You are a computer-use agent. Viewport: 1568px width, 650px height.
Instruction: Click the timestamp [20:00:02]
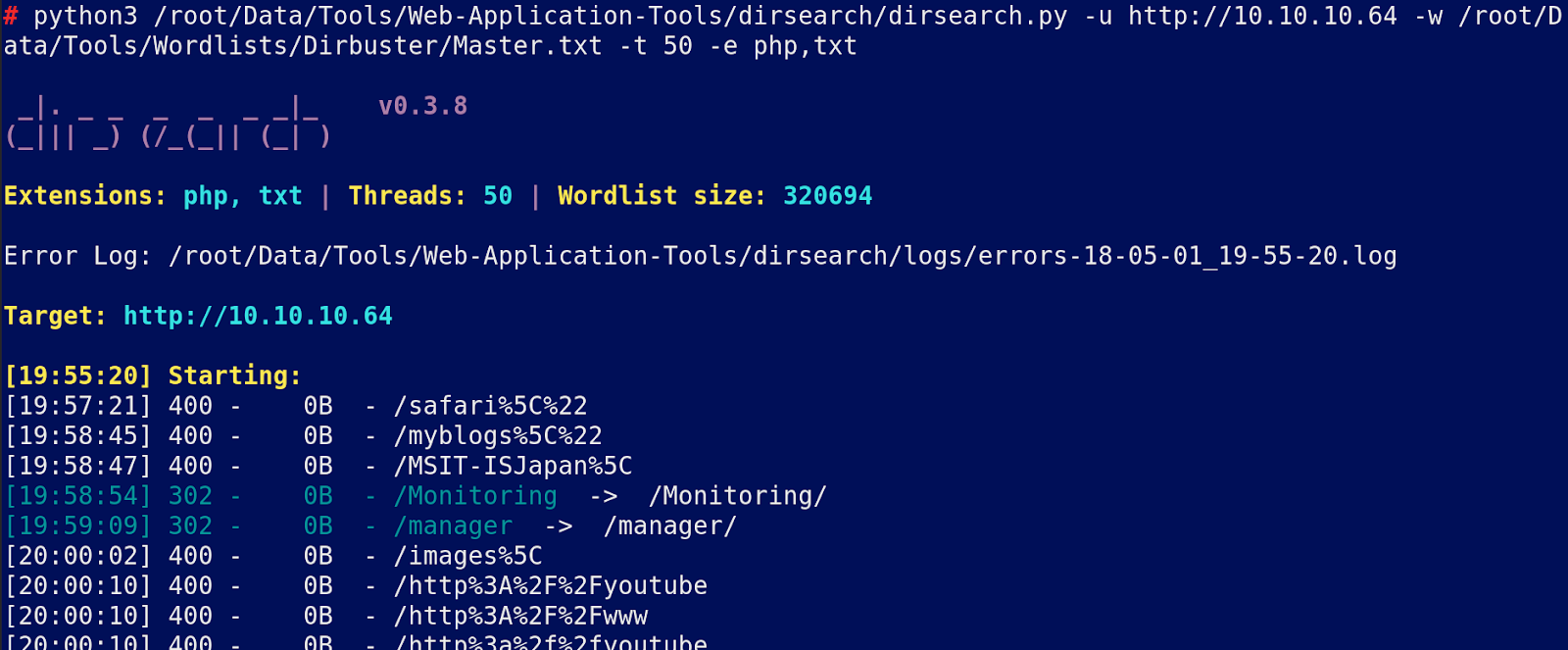(78, 556)
